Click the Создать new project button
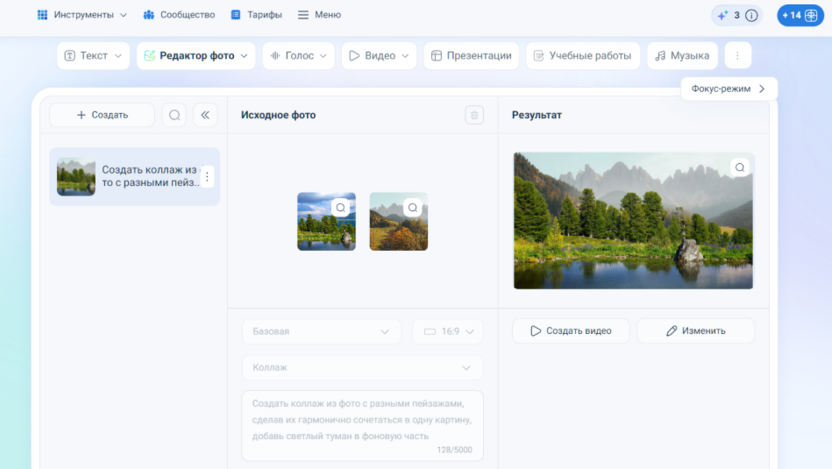832x469 pixels. tap(102, 115)
